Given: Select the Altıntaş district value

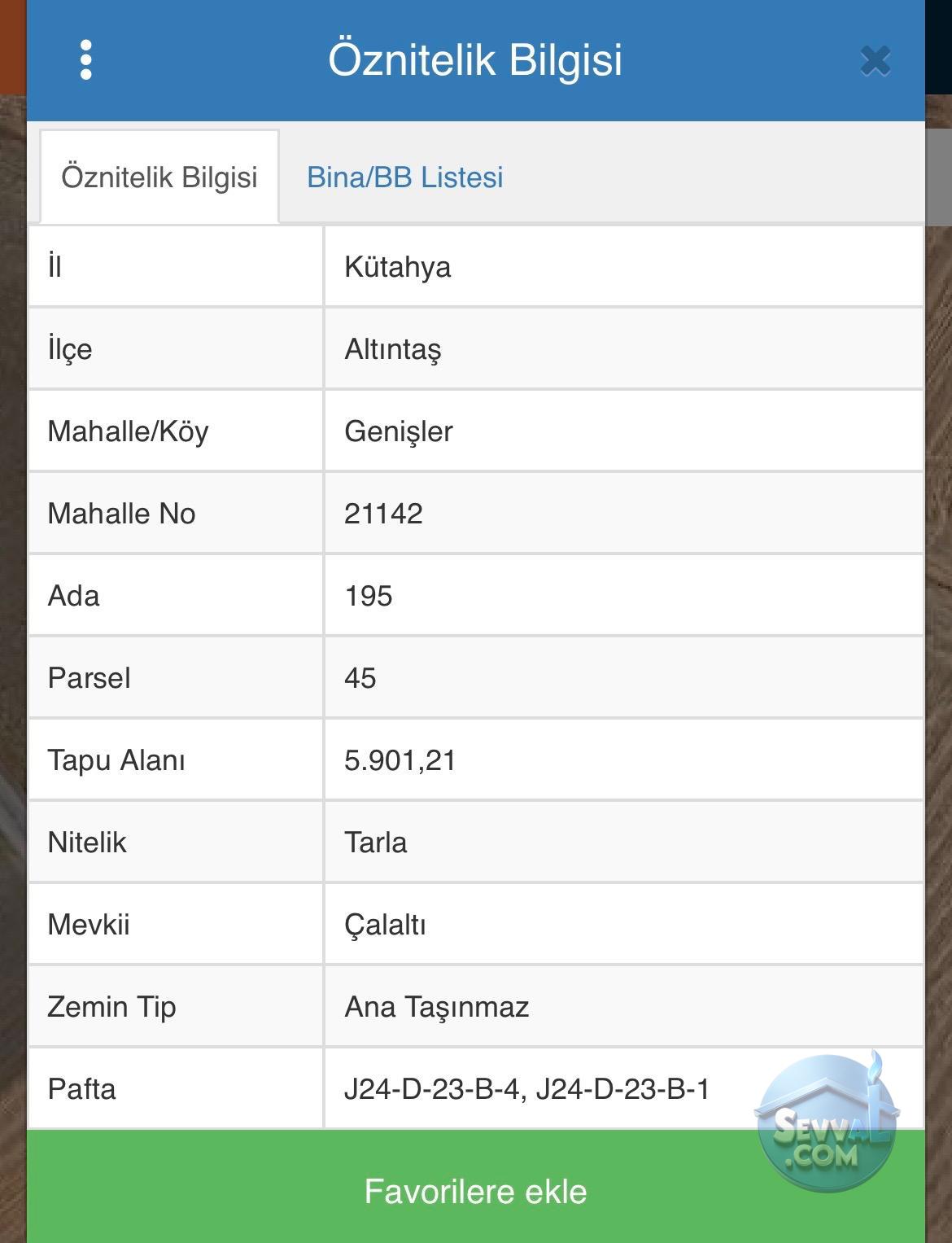Looking at the screenshot, I should pos(392,349).
